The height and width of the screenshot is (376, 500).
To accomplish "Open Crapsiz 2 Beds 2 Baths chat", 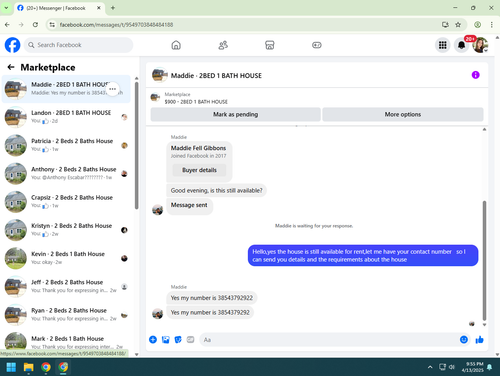I will (66, 201).
